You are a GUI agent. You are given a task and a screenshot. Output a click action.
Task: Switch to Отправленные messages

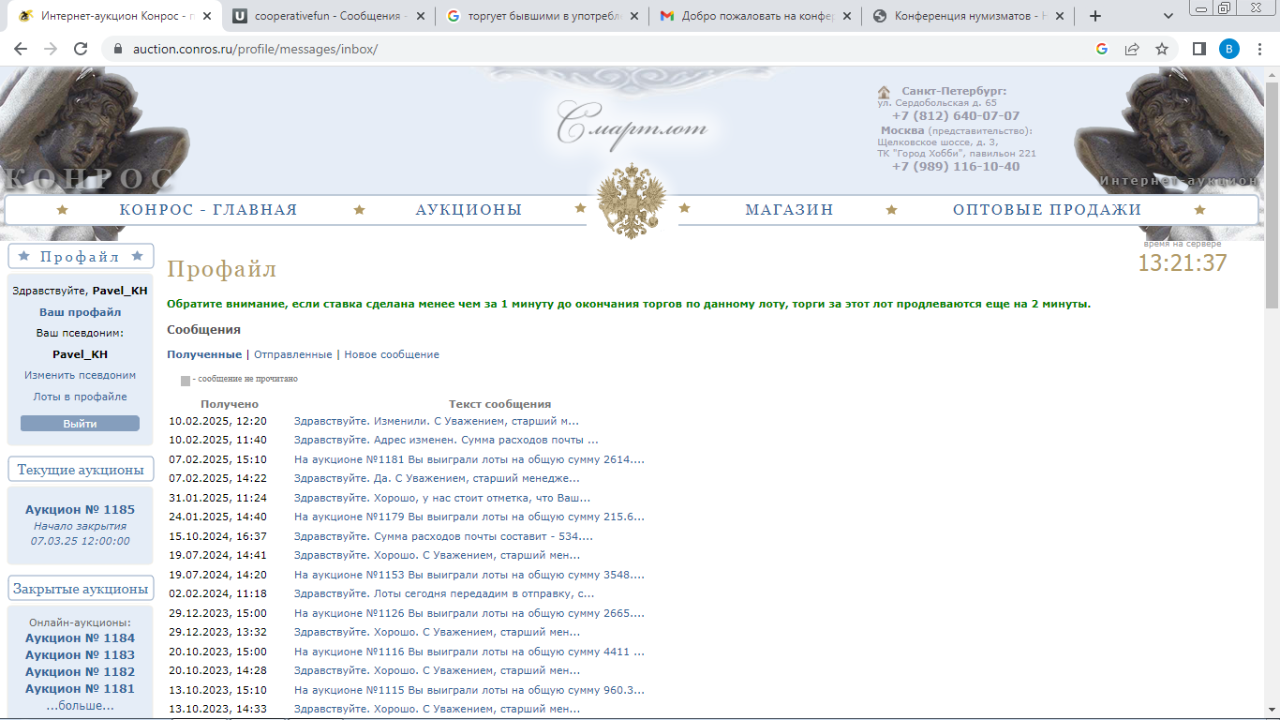point(293,354)
